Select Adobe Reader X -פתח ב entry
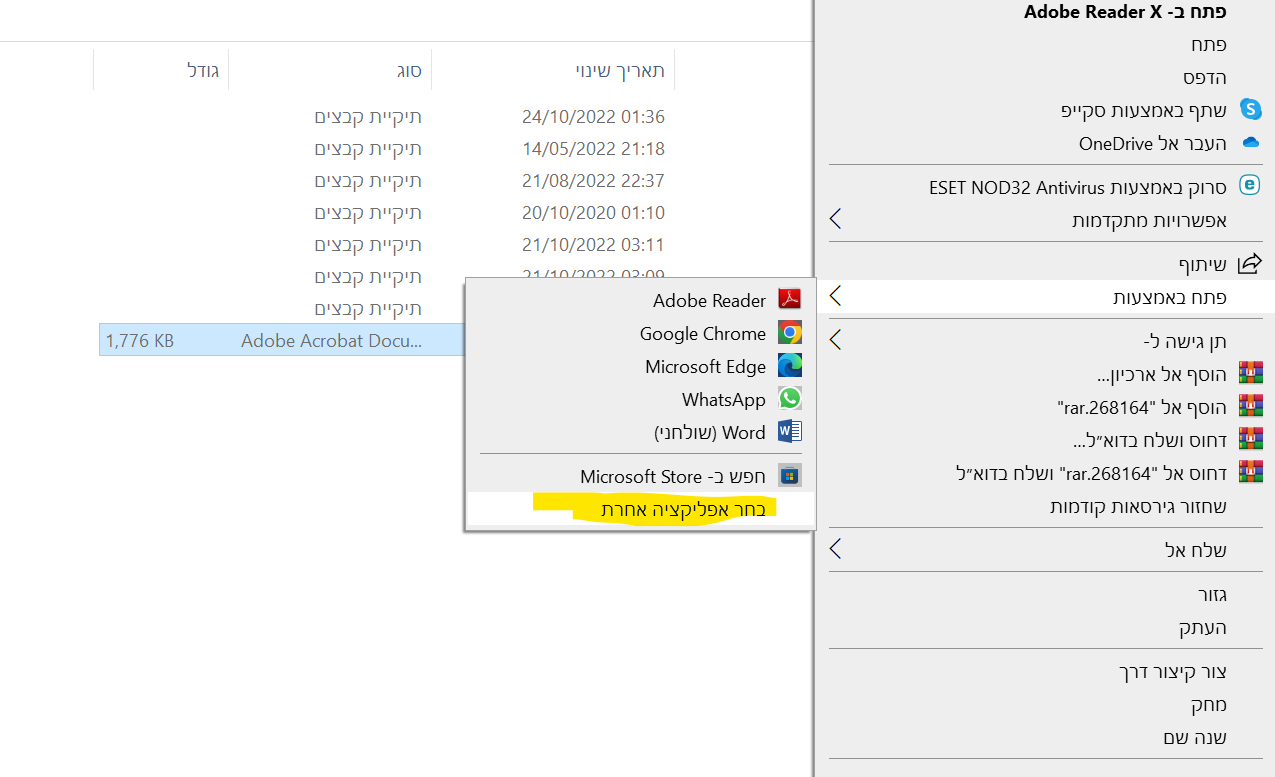The image size is (1275, 777). point(1125,12)
